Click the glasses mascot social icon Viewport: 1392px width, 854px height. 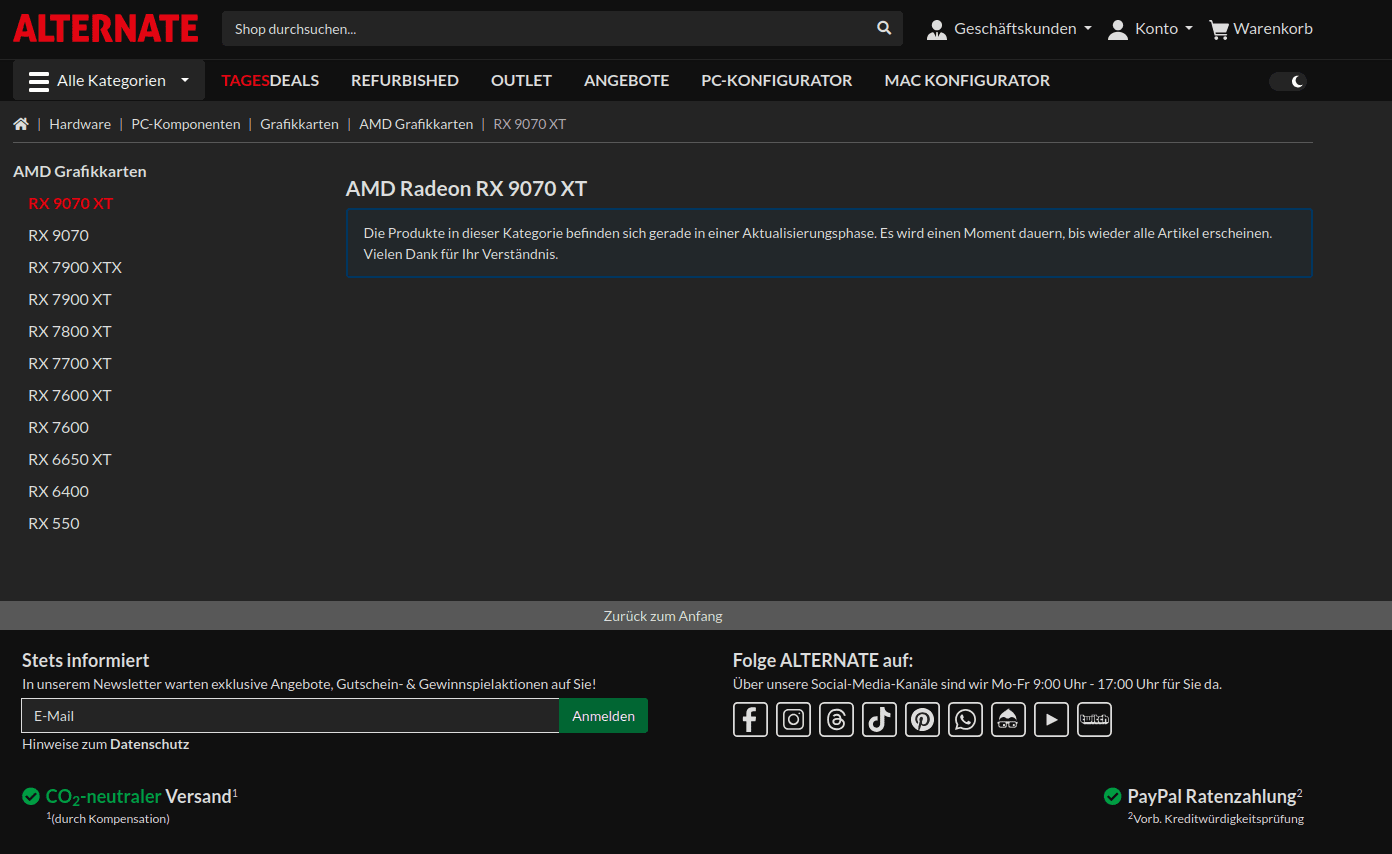pos(1008,719)
